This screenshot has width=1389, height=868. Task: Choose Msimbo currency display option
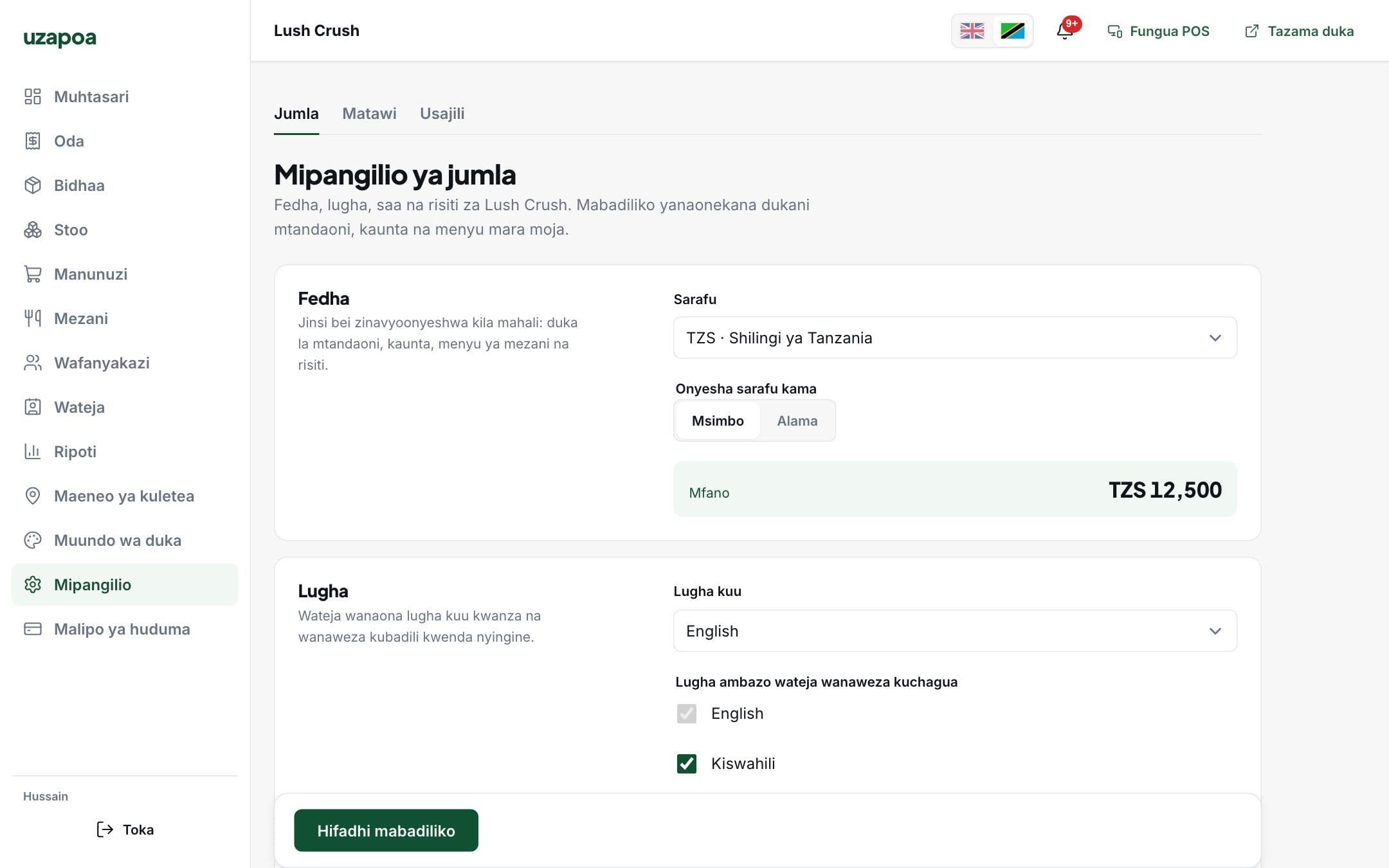[718, 420]
